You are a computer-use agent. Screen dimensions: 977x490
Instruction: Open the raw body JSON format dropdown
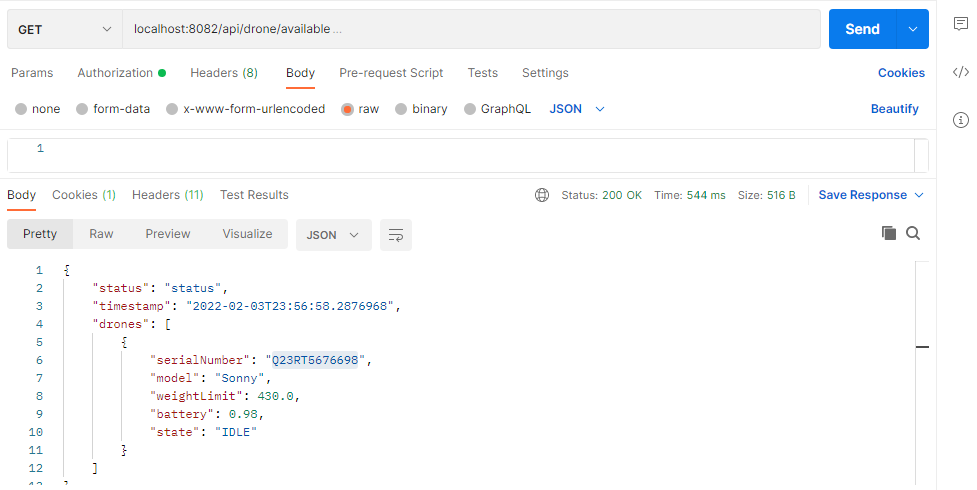point(577,109)
